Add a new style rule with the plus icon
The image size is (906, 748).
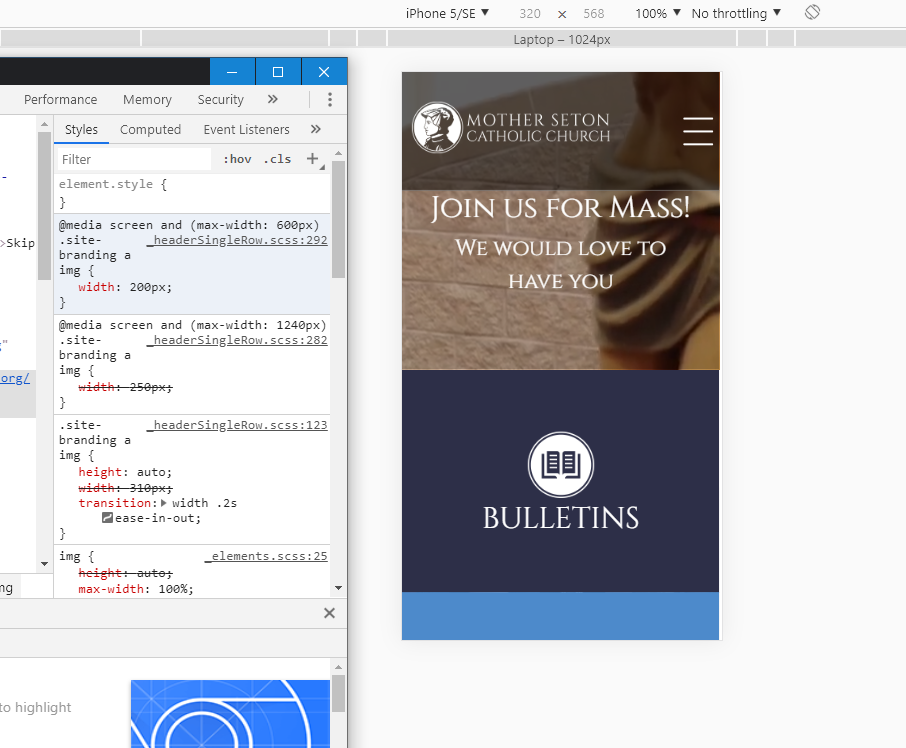313,159
